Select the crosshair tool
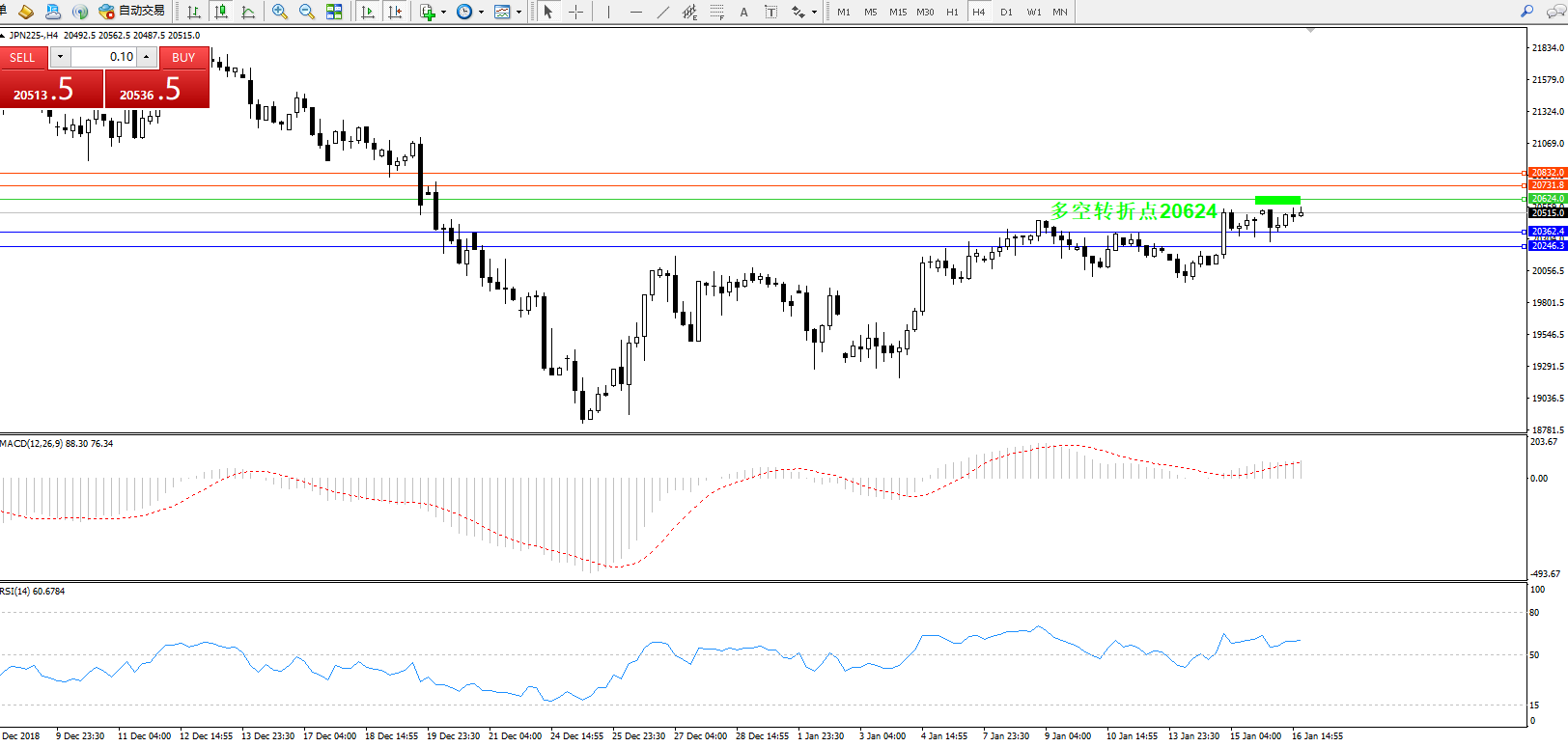 point(575,12)
